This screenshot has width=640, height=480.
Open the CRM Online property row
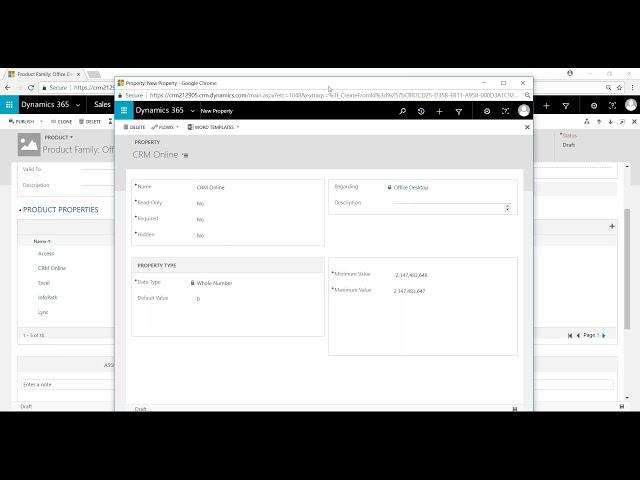click(52, 268)
